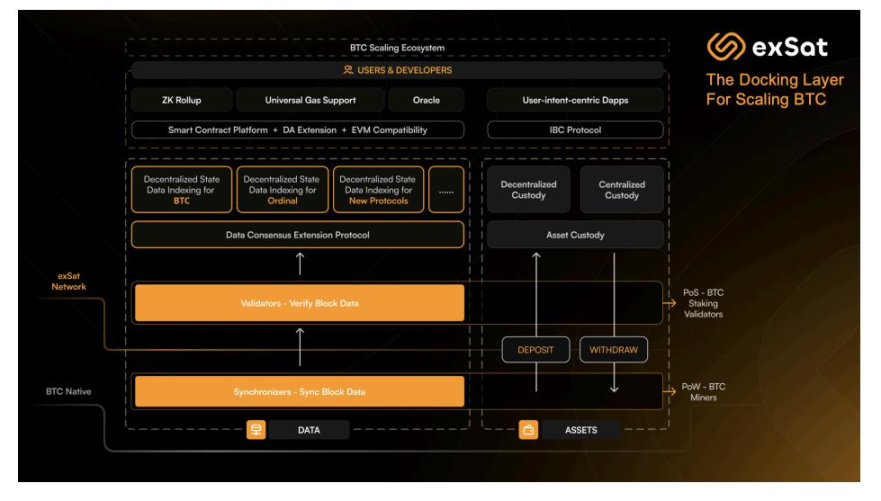Click the Data Consensus Extension Protocol box
This screenshot has width=881, height=501.
click(298, 235)
